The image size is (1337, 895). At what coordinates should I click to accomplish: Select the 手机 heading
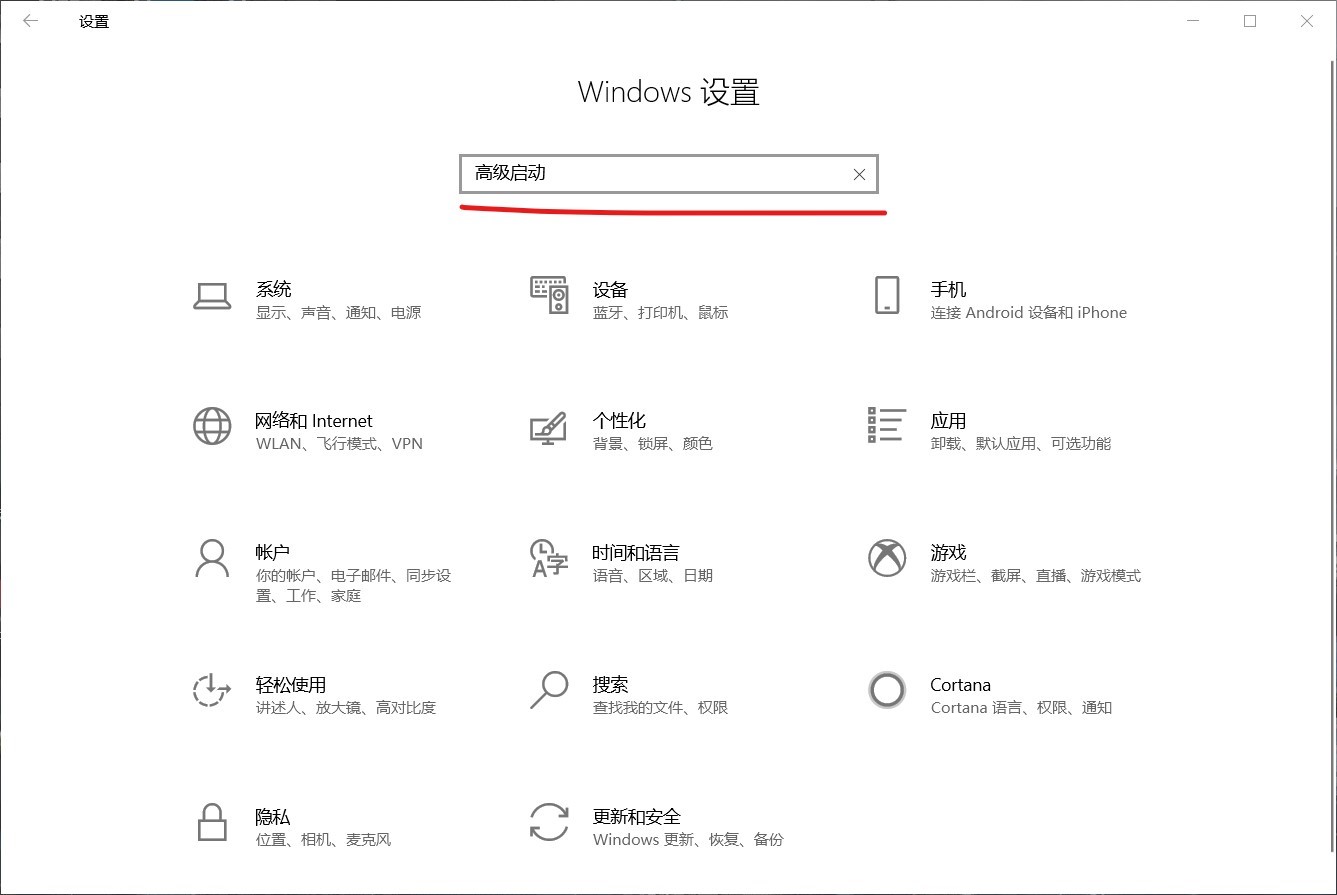[949, 289]
